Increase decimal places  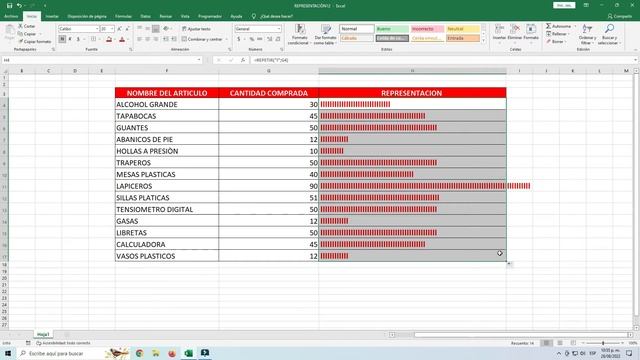coord(270,39)
